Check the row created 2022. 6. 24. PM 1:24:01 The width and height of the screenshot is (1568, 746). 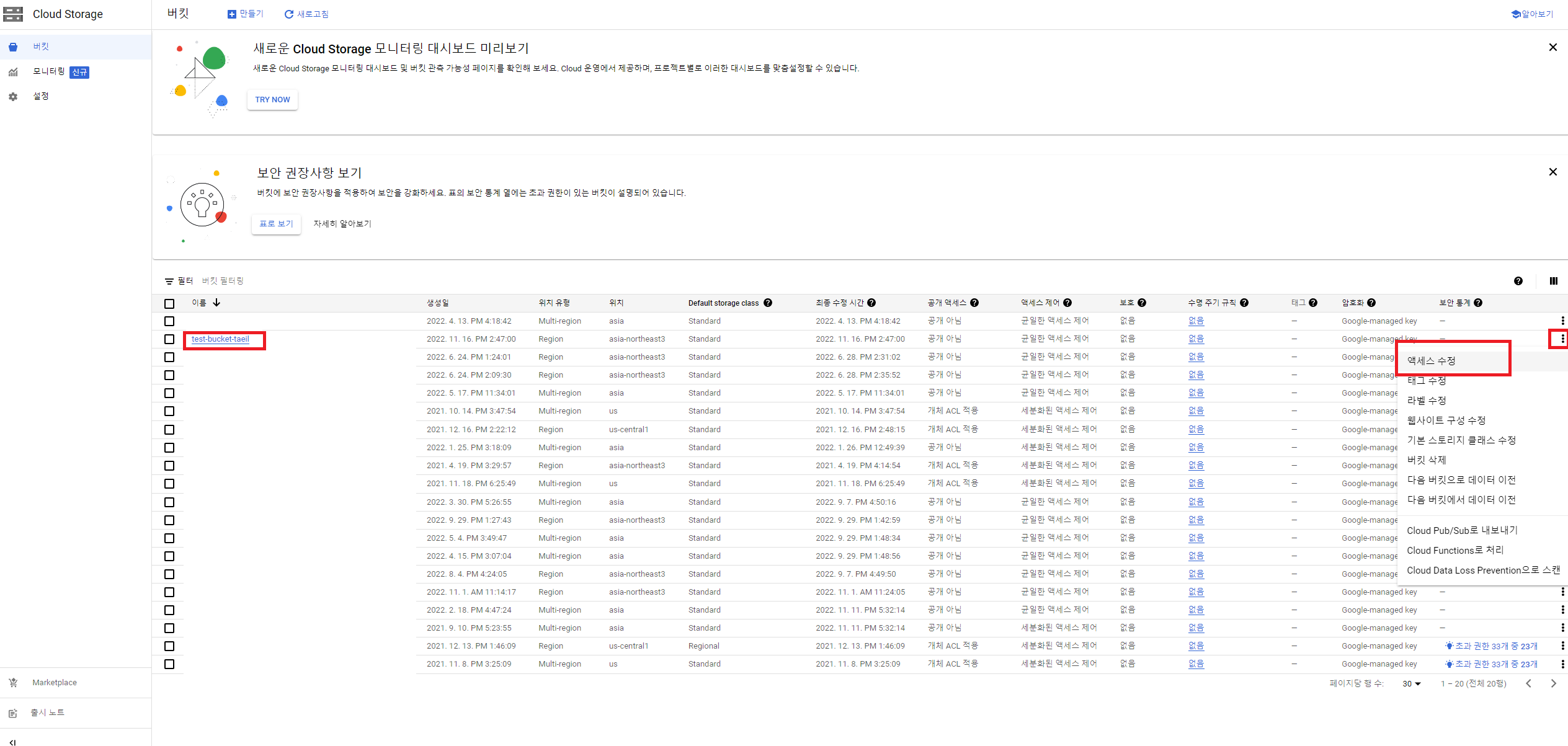[169, 357]
